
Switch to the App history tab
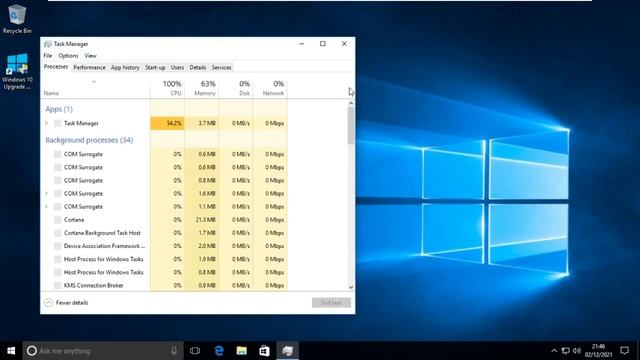[125, 67]
